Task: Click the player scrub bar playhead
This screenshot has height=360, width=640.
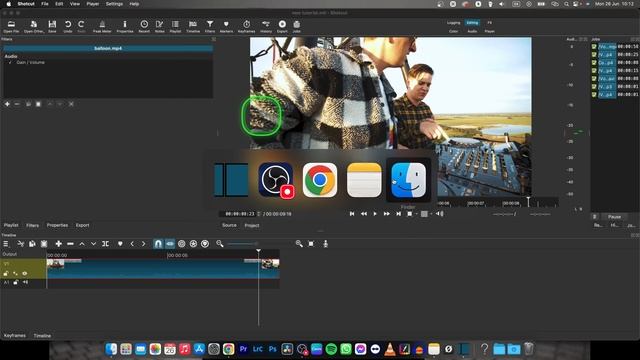Action: tap(528, 201)
